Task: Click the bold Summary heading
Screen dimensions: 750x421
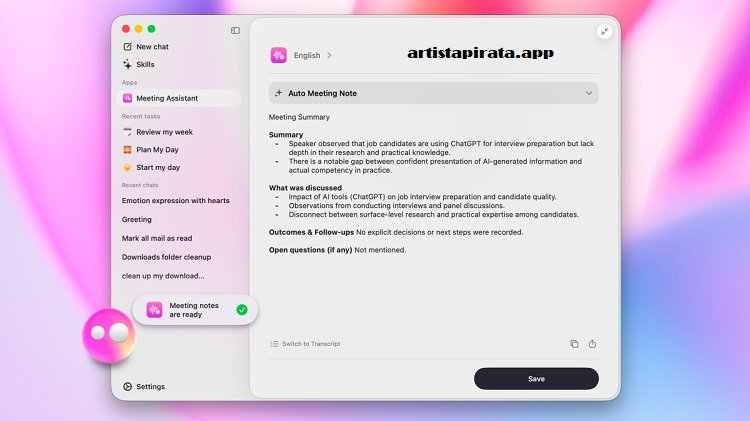Action: click(286, 135)
